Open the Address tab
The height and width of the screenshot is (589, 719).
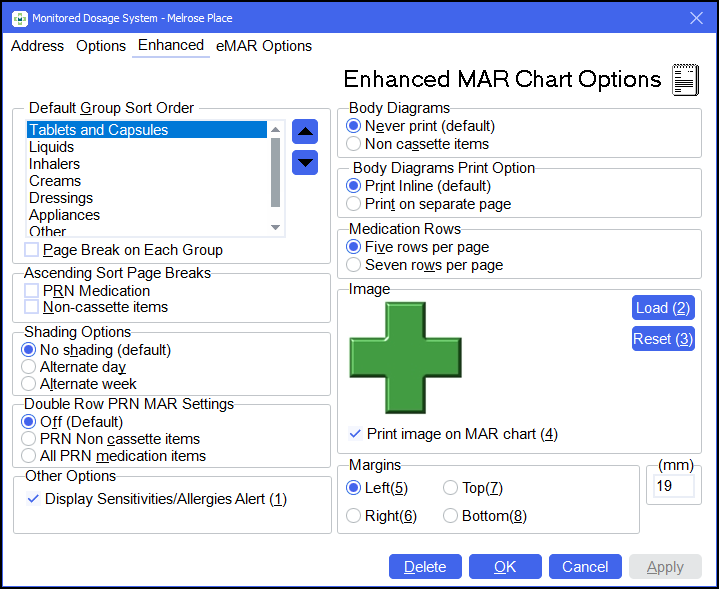(x=37, y=46)
